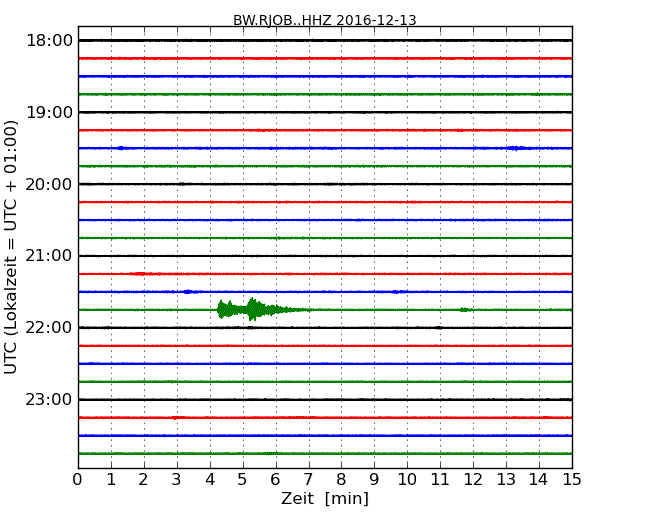Image resolution: width=650 pixels, height=520 pixels.
Task: Click the 21:00 y-axis label
Action: pyautogui.click(x=49, y=256)
